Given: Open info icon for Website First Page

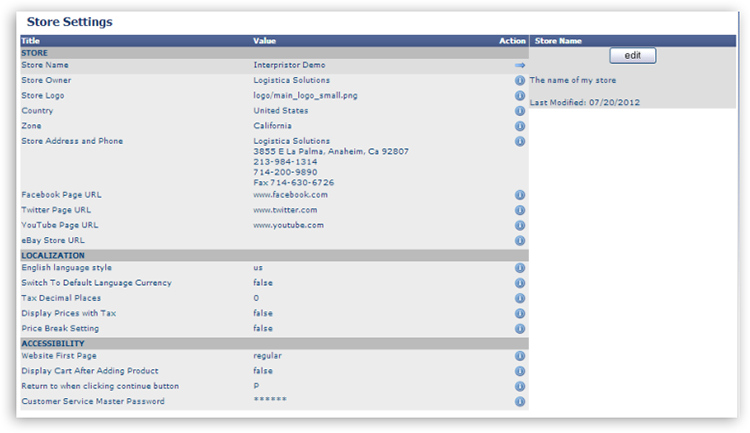Looking at the screenshot, I should pyautogui.click(x=520, y=356).
